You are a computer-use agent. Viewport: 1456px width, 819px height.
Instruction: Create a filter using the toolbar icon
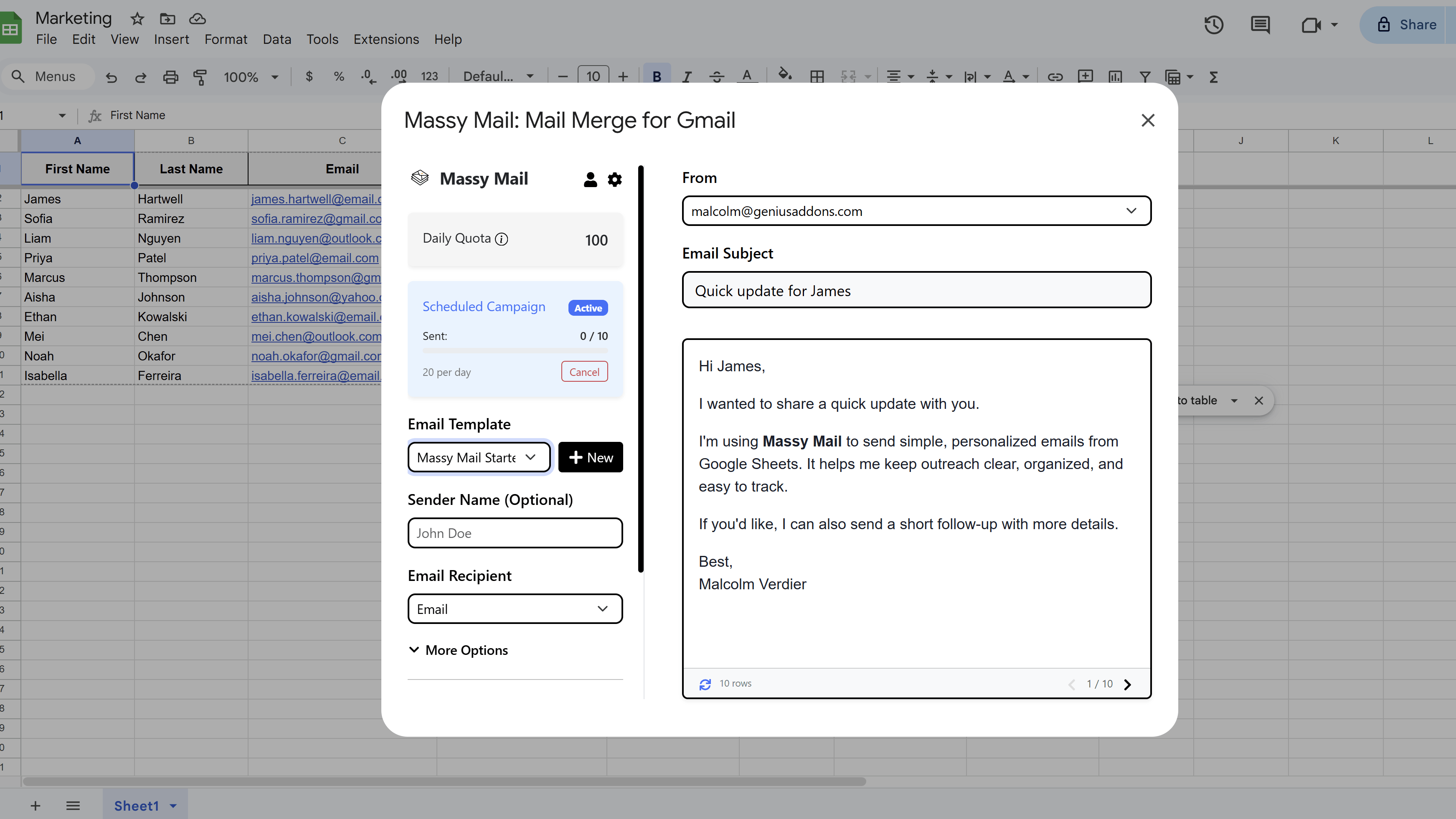(x=1144, y=77)
